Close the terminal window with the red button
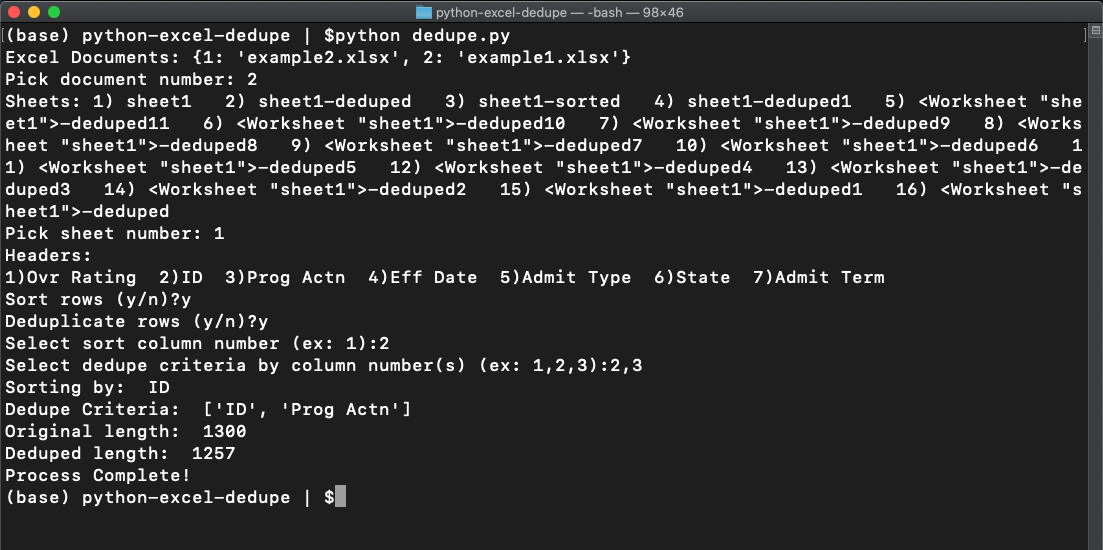 pos(13,12)
